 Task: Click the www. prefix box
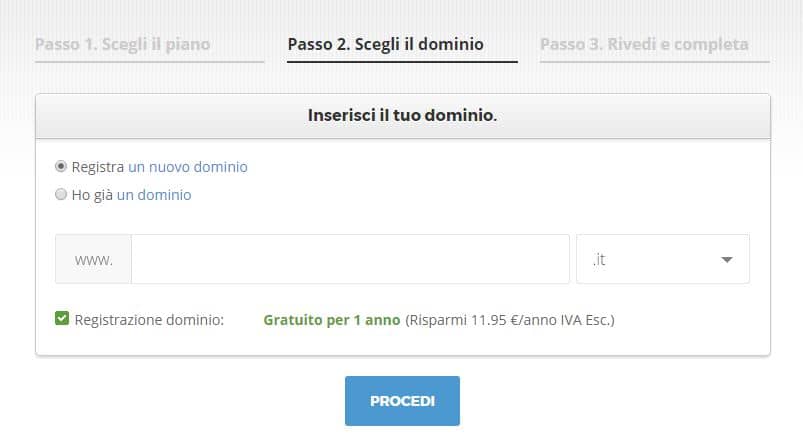pos(93,259)
